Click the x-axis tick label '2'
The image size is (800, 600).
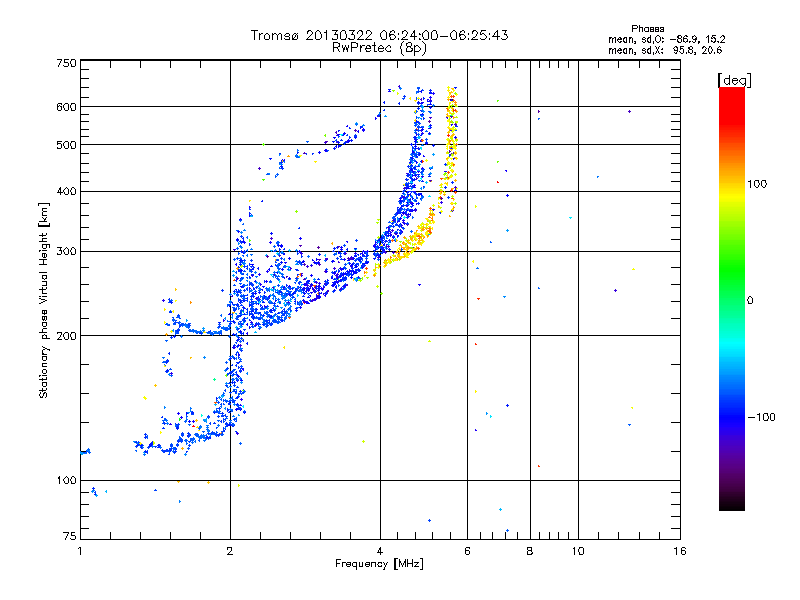pyautogui.click(x=230, y=551)
